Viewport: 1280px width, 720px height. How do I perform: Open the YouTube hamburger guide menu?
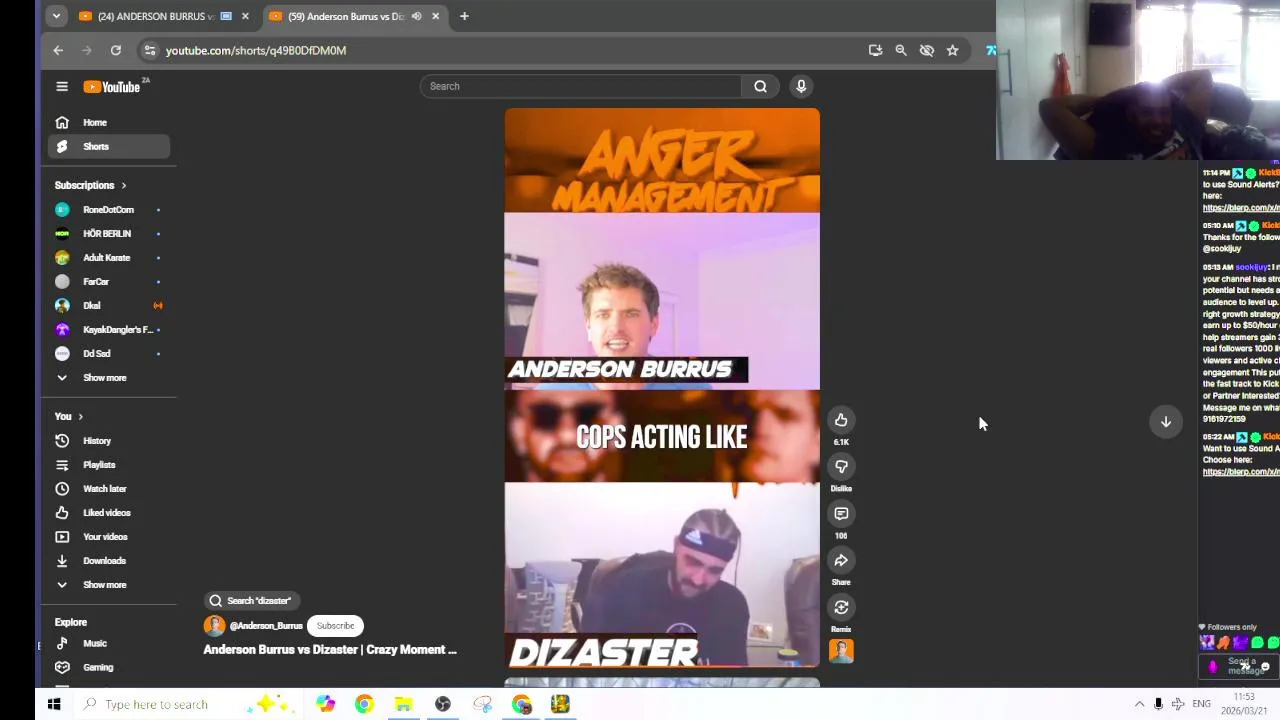coord(62,87)
